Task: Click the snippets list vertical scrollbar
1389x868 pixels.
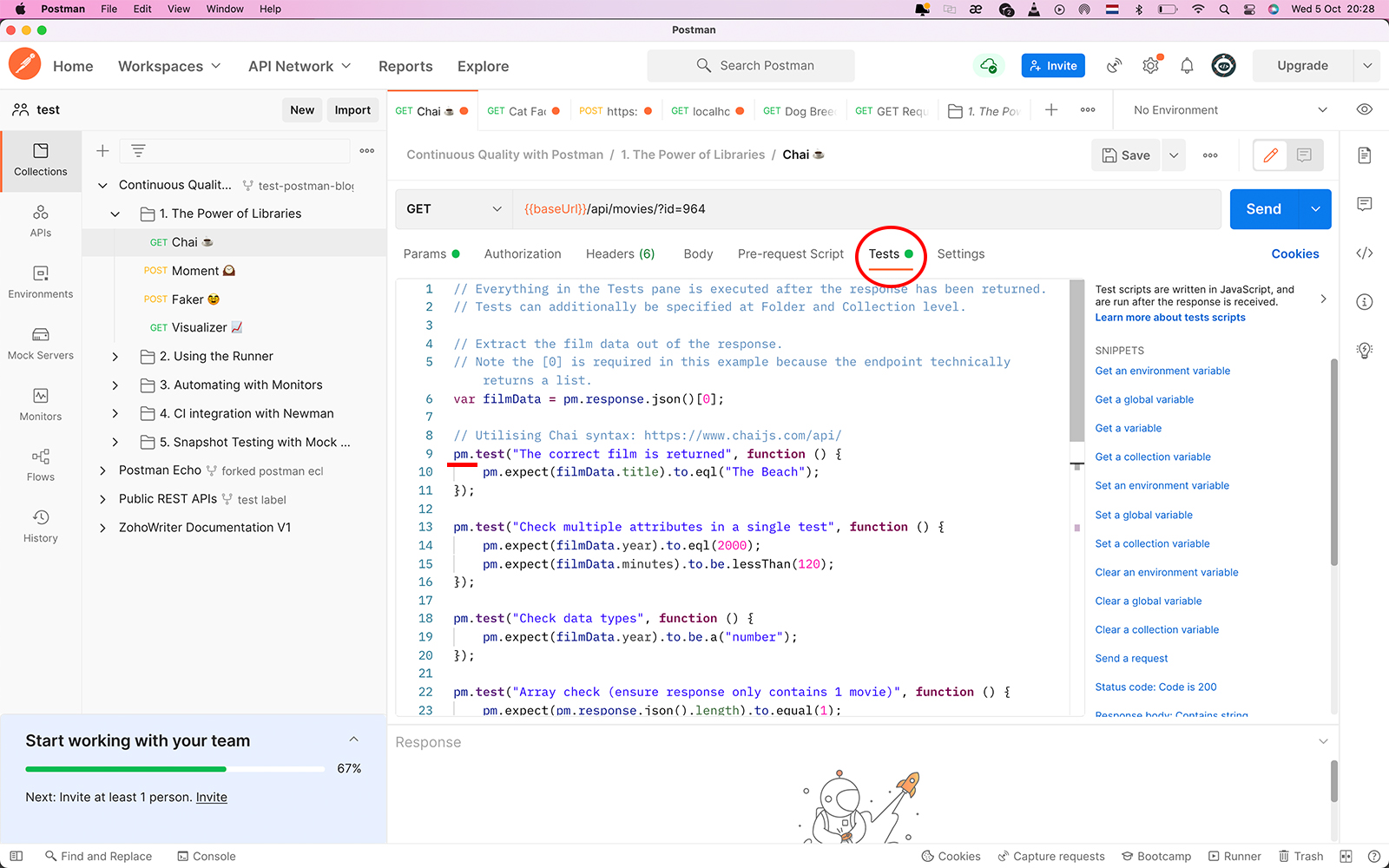Action: click(1334, 463)
